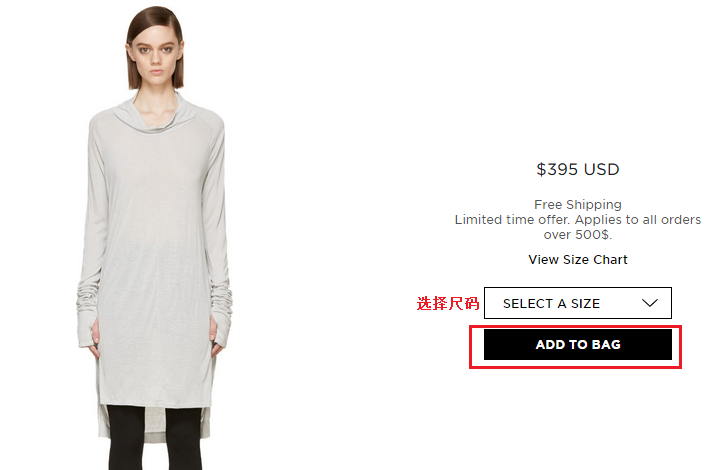Screen dimensions: 728x470
Task: Click the ADD TO BAG button
Action: (578, 345)
